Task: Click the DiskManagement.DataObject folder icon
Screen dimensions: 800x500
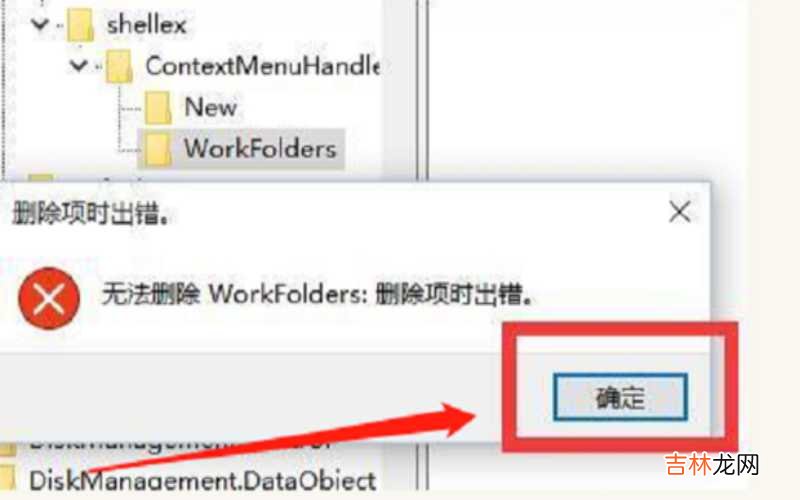Action: [8, 480]
